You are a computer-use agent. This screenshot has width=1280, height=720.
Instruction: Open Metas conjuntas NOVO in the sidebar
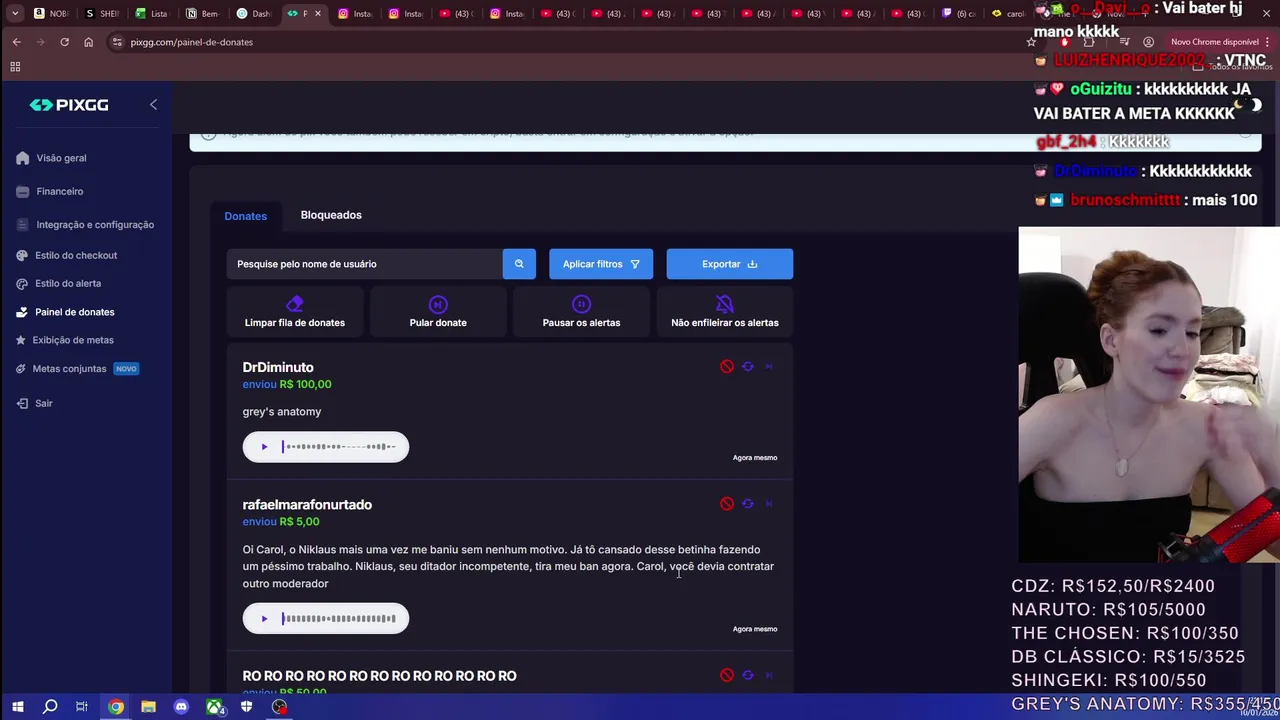click(x=77, y=369)
